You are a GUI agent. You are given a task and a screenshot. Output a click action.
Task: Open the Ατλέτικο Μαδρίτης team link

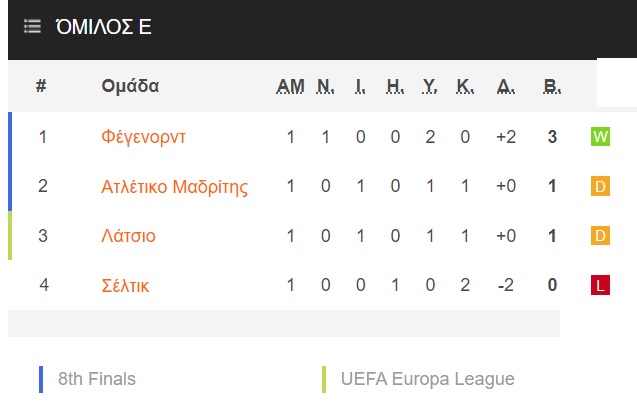click(174, 187)
